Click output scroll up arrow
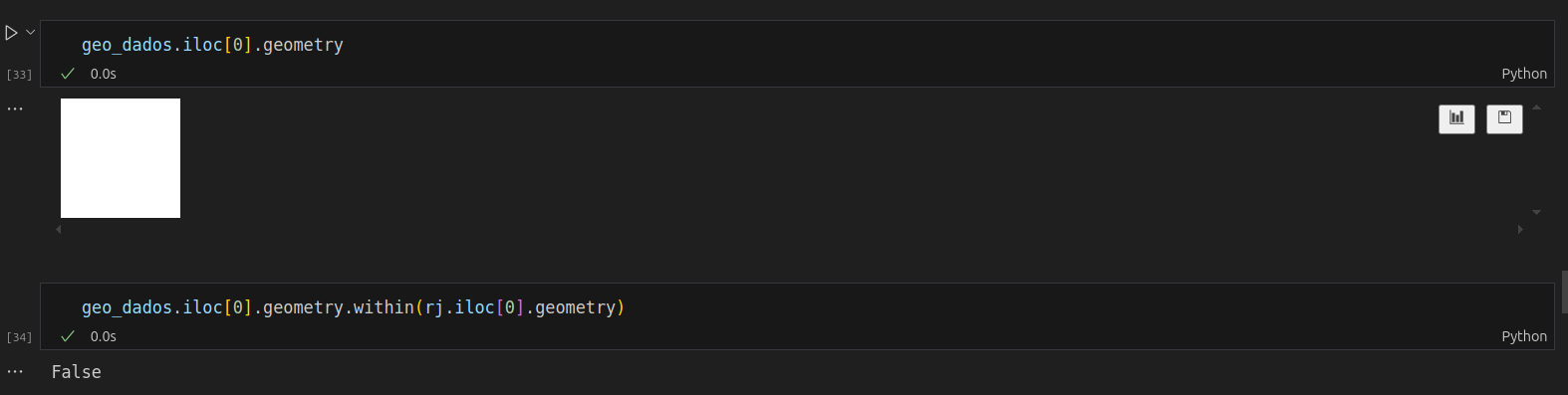The height and width of the screenshot is (395, 1568). [1536, 106]
